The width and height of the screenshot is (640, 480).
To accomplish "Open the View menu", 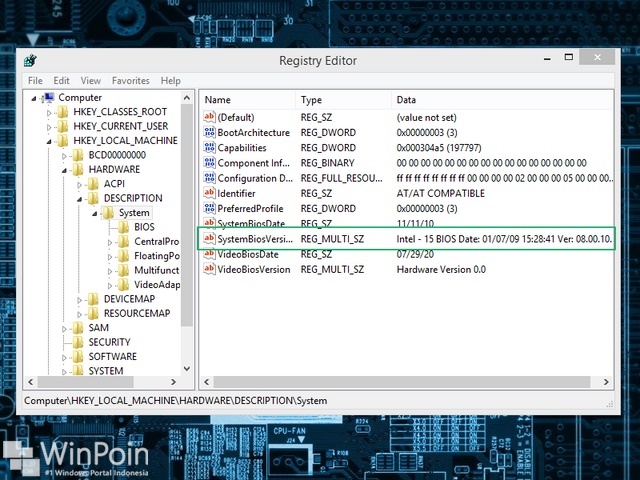I will point(91,81).
